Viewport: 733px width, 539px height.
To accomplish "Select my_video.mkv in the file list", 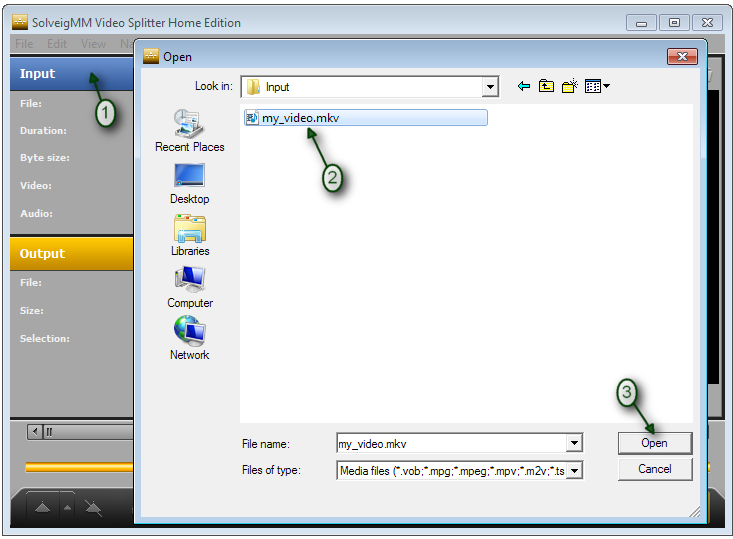I will coord(365,118).
